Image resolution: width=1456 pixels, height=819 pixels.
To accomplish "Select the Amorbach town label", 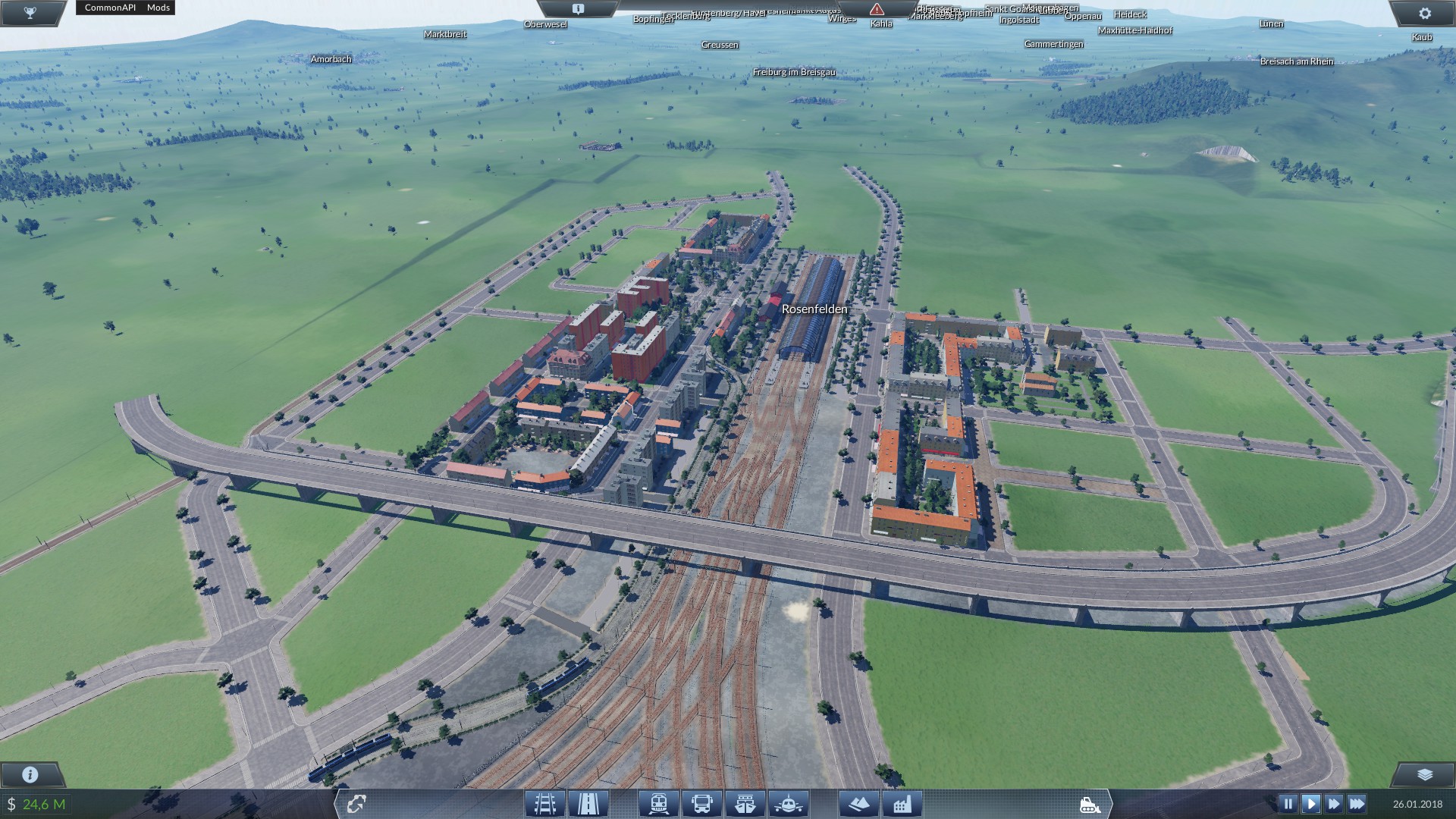I will [331, 59].
